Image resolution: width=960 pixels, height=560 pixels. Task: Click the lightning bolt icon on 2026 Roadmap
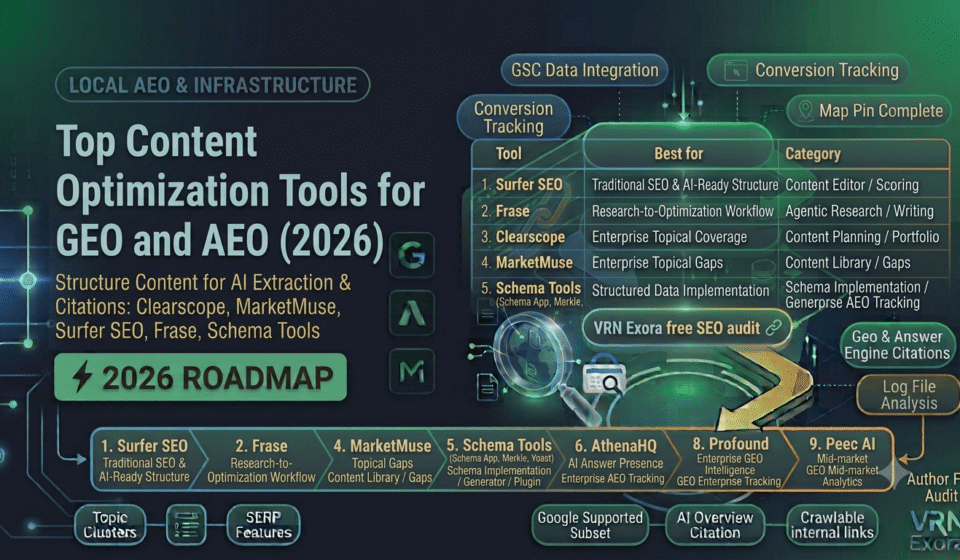click(x=82, y=376)
